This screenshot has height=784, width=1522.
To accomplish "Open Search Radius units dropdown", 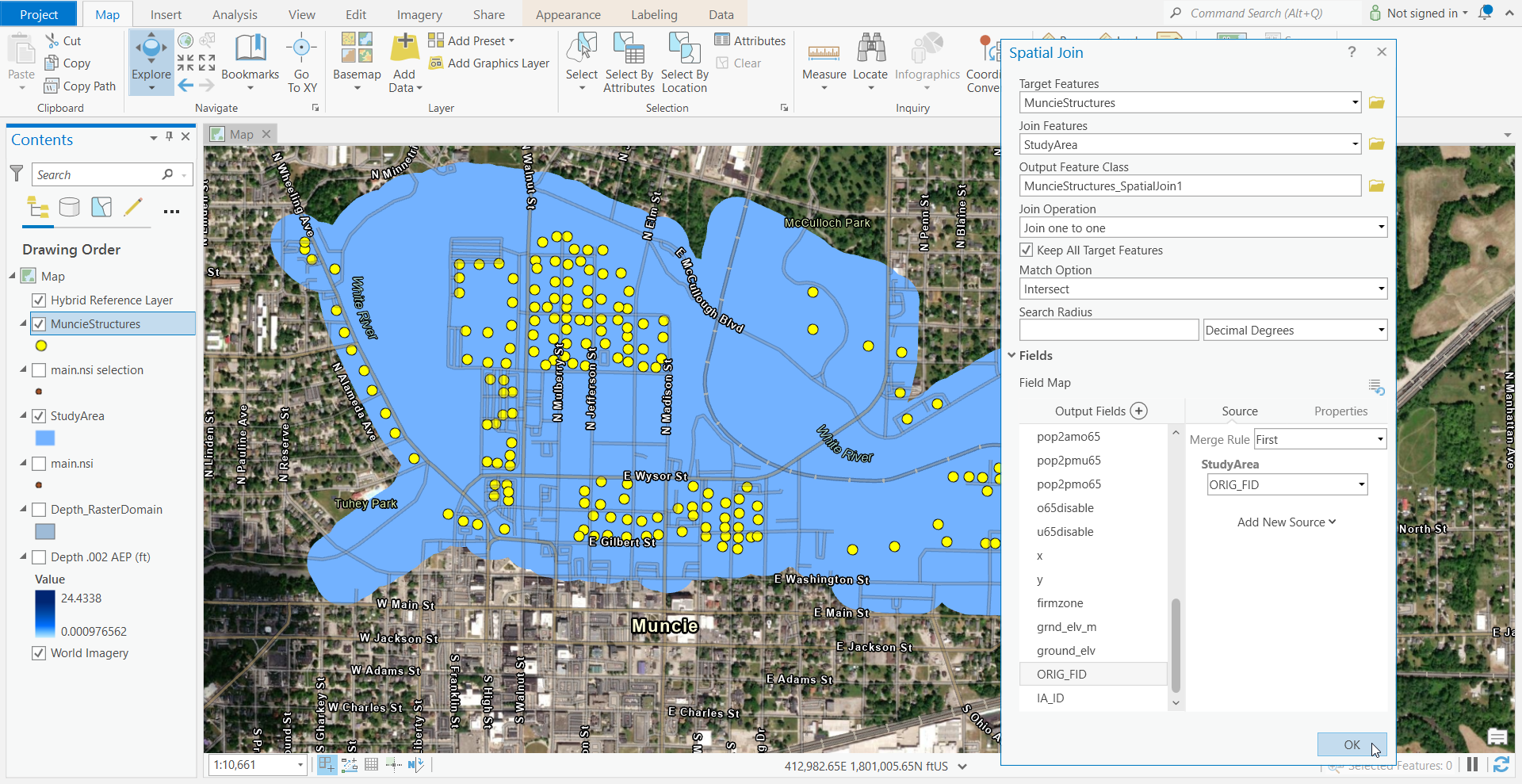I will [1381, 331].
